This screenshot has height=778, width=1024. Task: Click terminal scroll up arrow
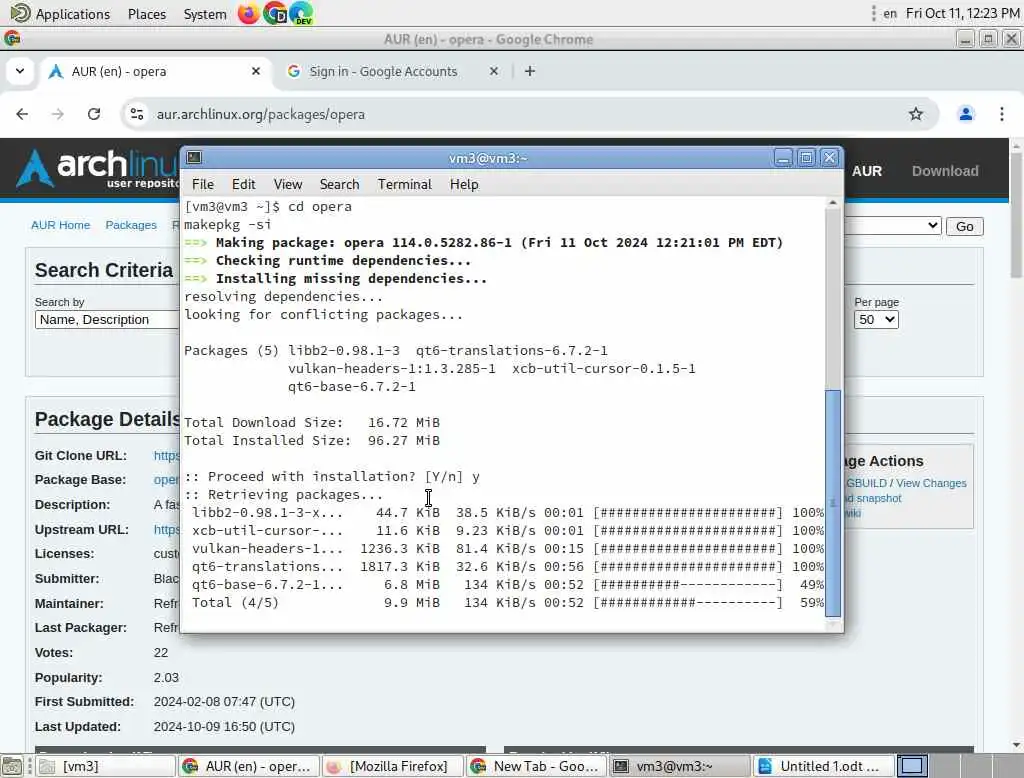(x=832, y=203)
